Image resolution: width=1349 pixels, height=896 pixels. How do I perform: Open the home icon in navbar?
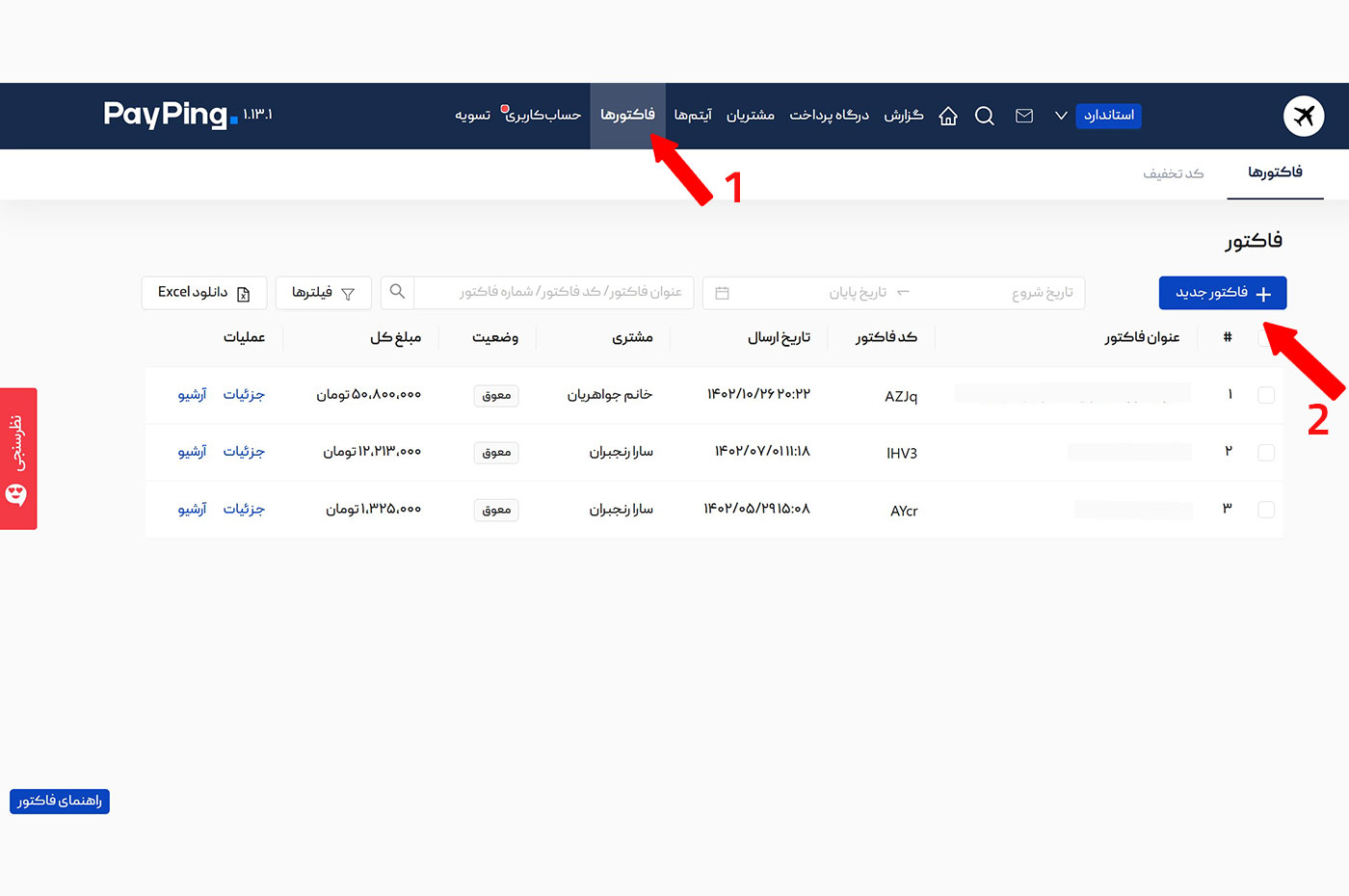(948, 116)
